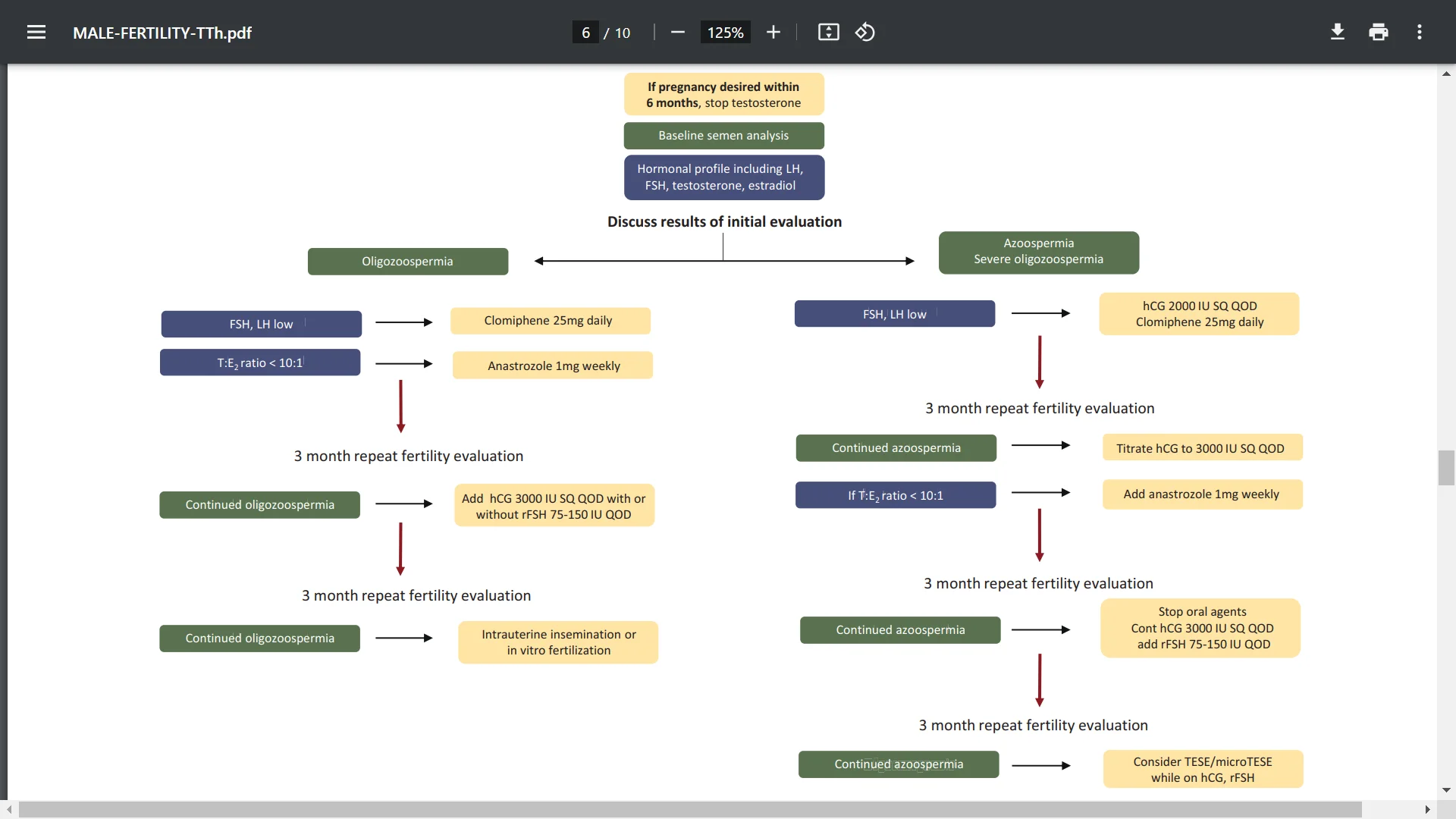
Task: Open the more actions three-dot menu
Action: (1420, 33)
